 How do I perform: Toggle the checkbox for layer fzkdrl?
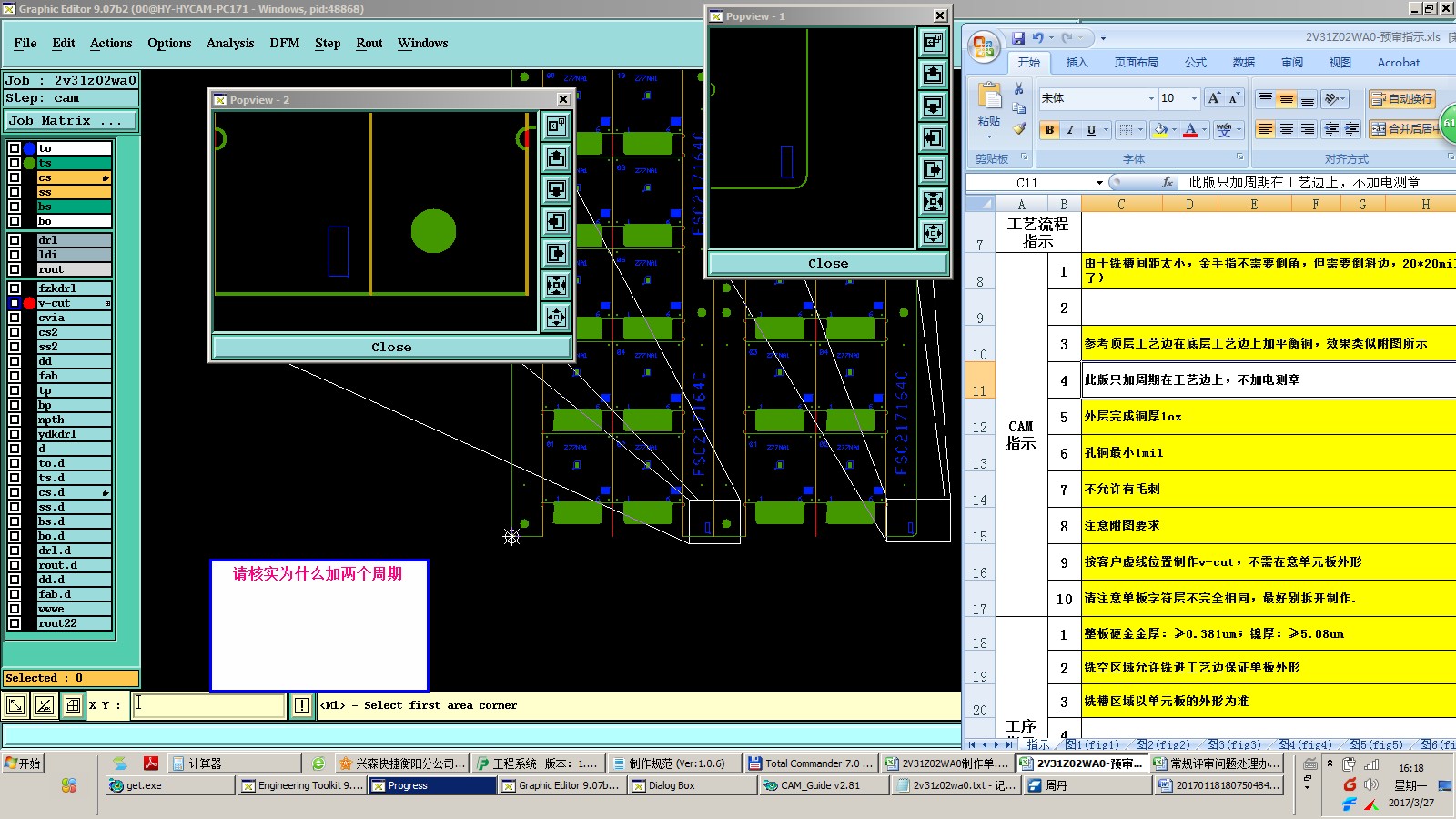pos(15,288)
